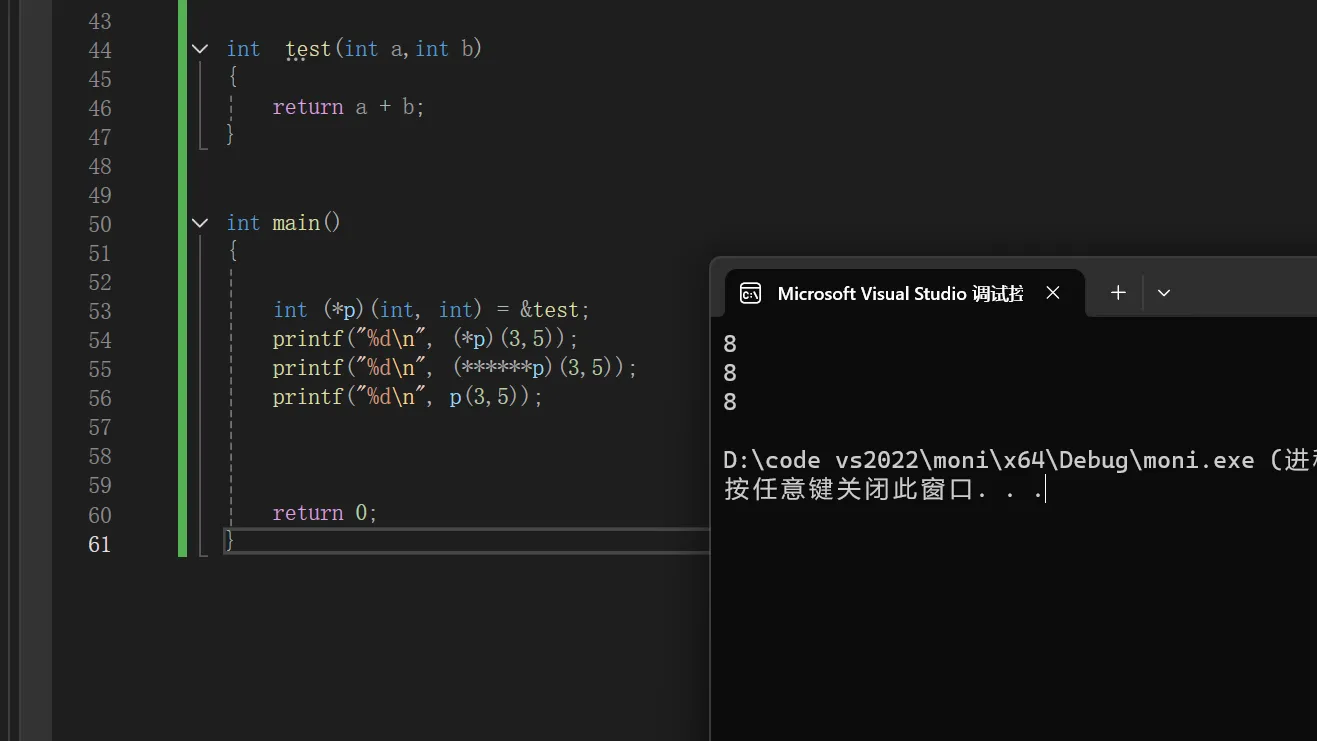1317x741 pixels.
Task: Click the 'return 0;' statement
Action: coord(325,513)
